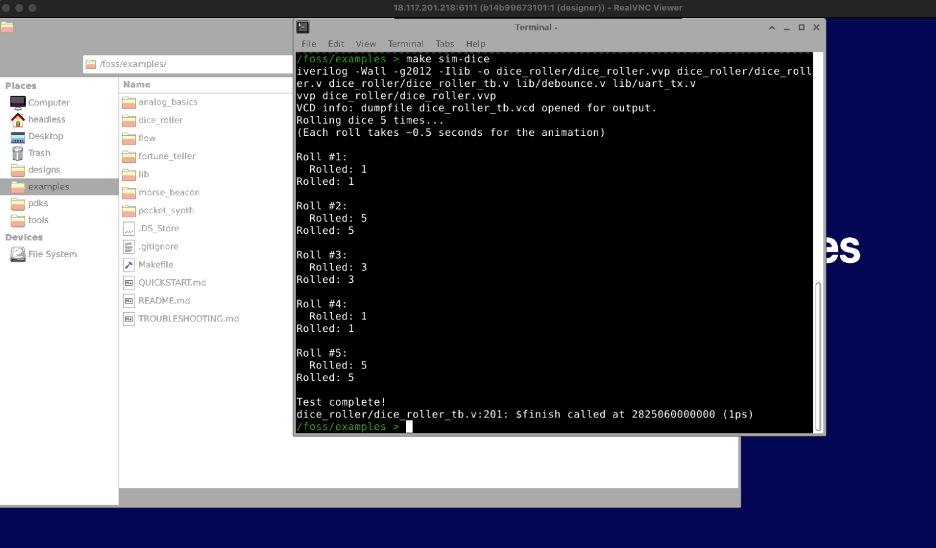
Task: Click the terminal icon in the title bar
Action: click(303, 27)
